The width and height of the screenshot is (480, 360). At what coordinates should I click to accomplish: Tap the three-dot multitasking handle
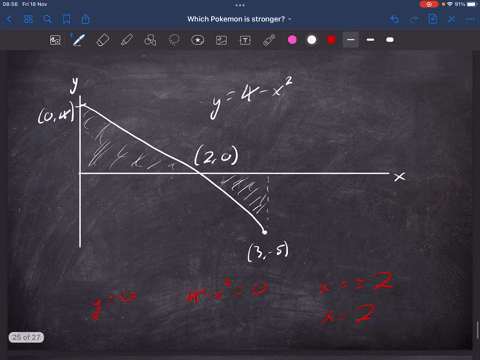[240, 5]
